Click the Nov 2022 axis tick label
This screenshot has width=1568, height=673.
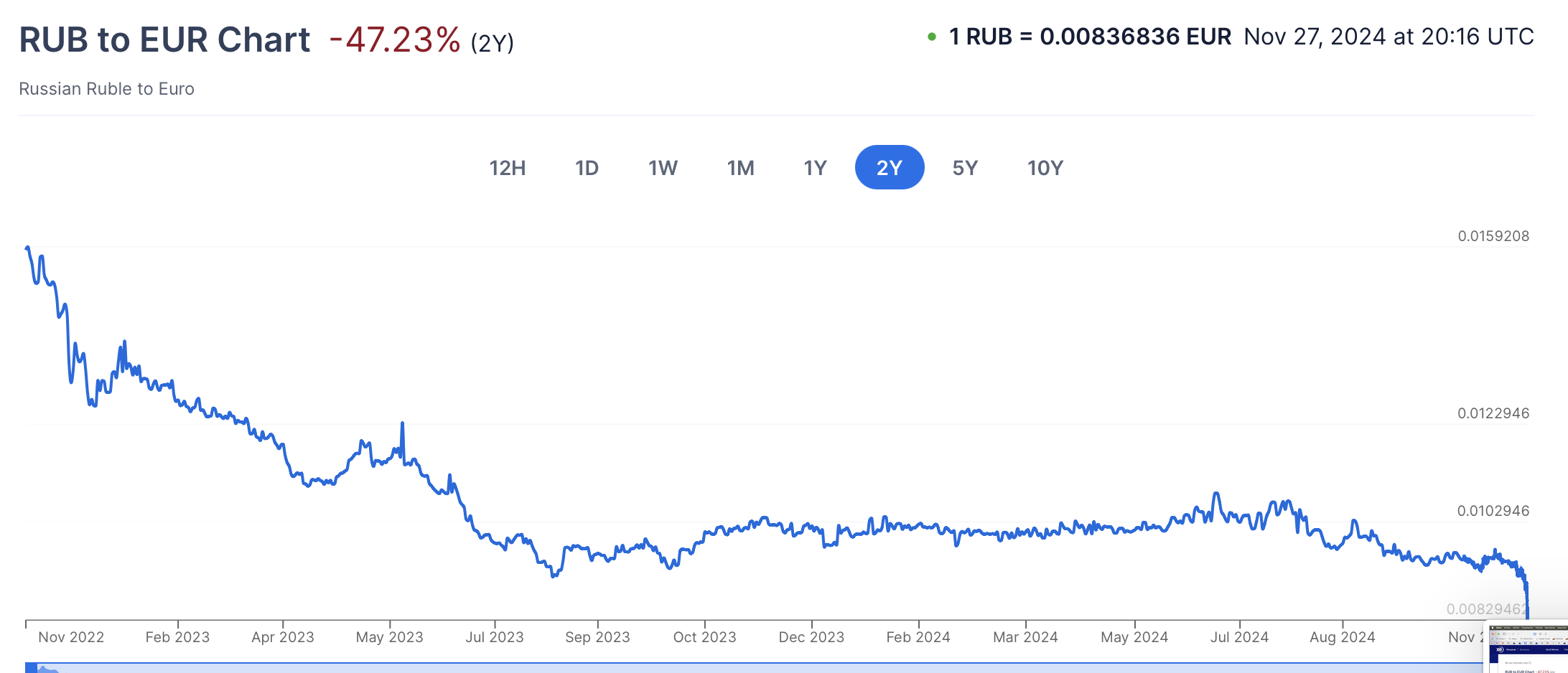(71, 637)
